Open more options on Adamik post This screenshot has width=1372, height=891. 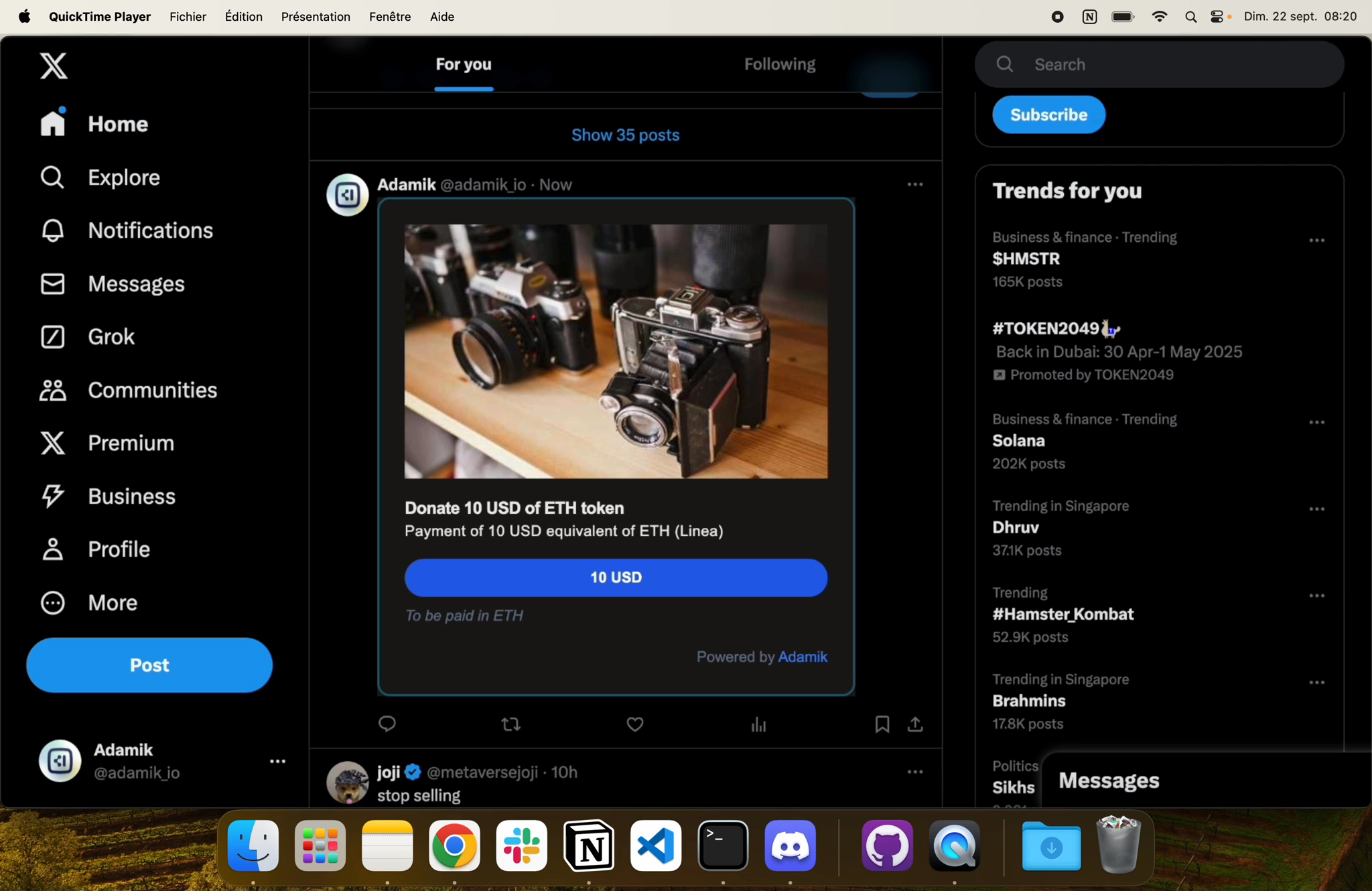coord(915,184)
